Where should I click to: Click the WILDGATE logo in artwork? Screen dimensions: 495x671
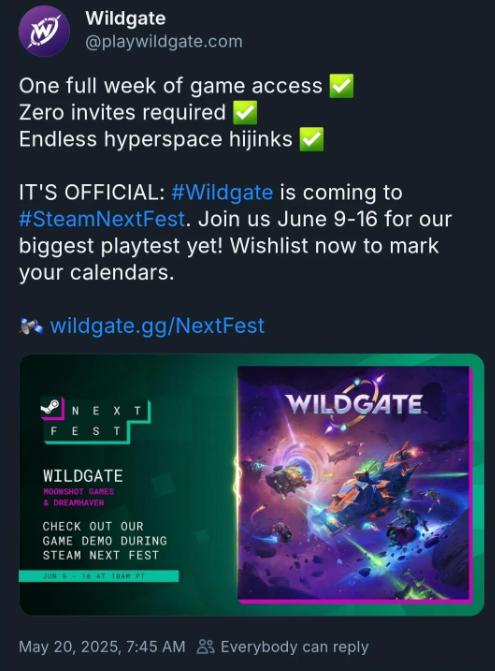pyautogui.click(x=354, y=403)
